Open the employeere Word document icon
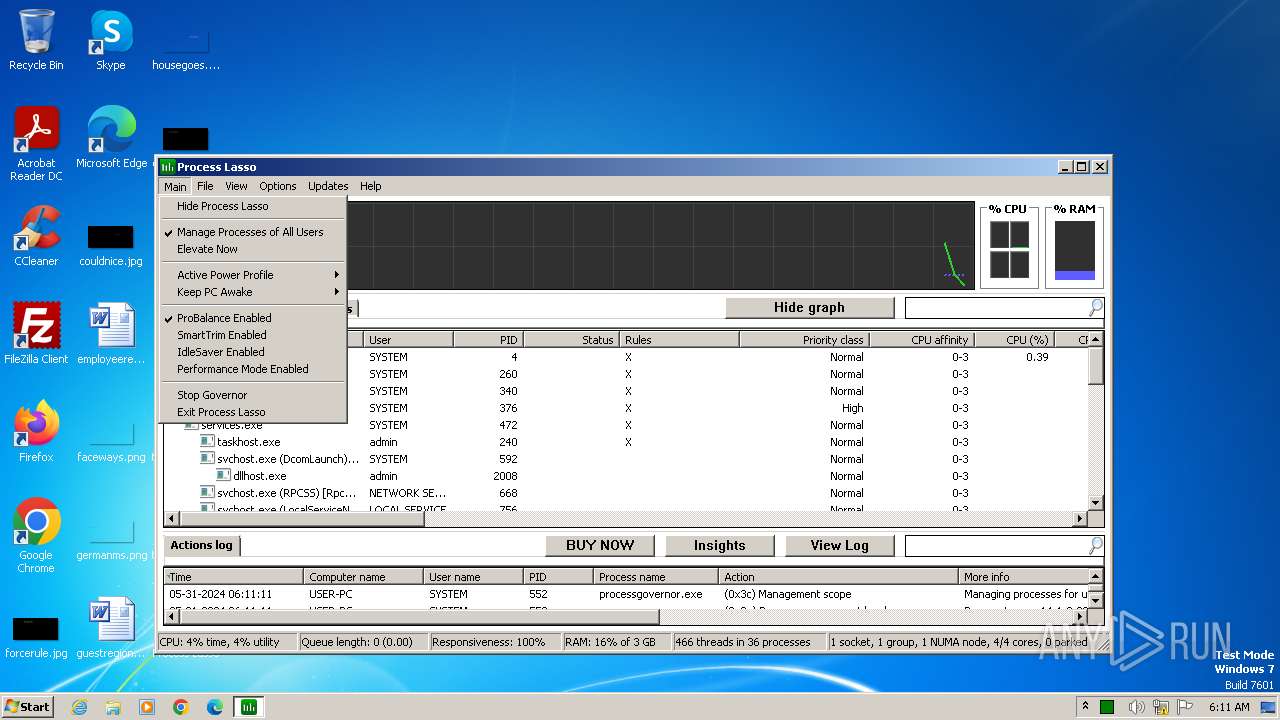This screenshot has height=720, width=1280. pyautogui.click(x=111, y=334)
